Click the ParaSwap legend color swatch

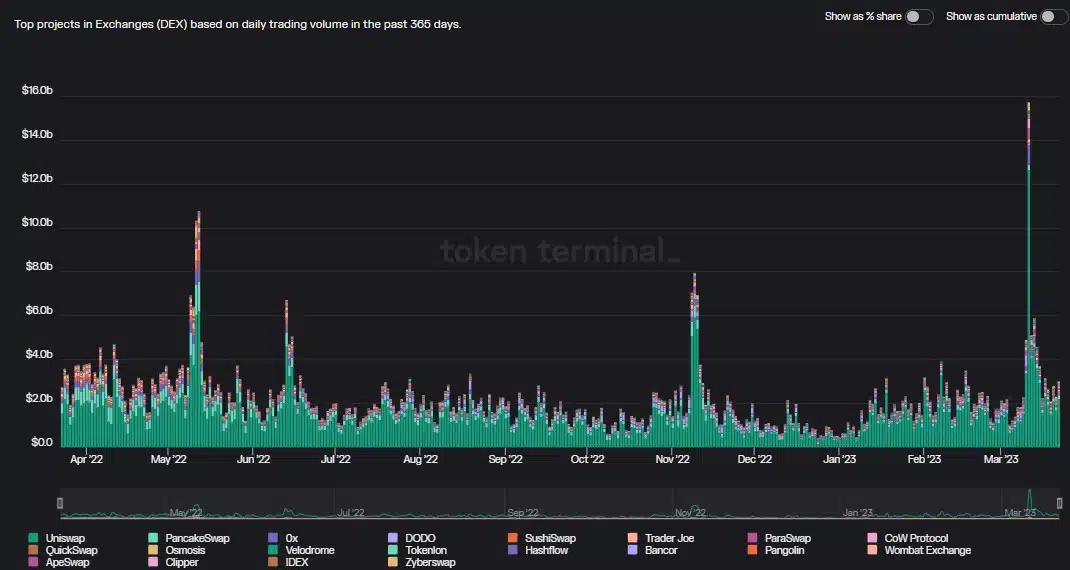(753, 538)
